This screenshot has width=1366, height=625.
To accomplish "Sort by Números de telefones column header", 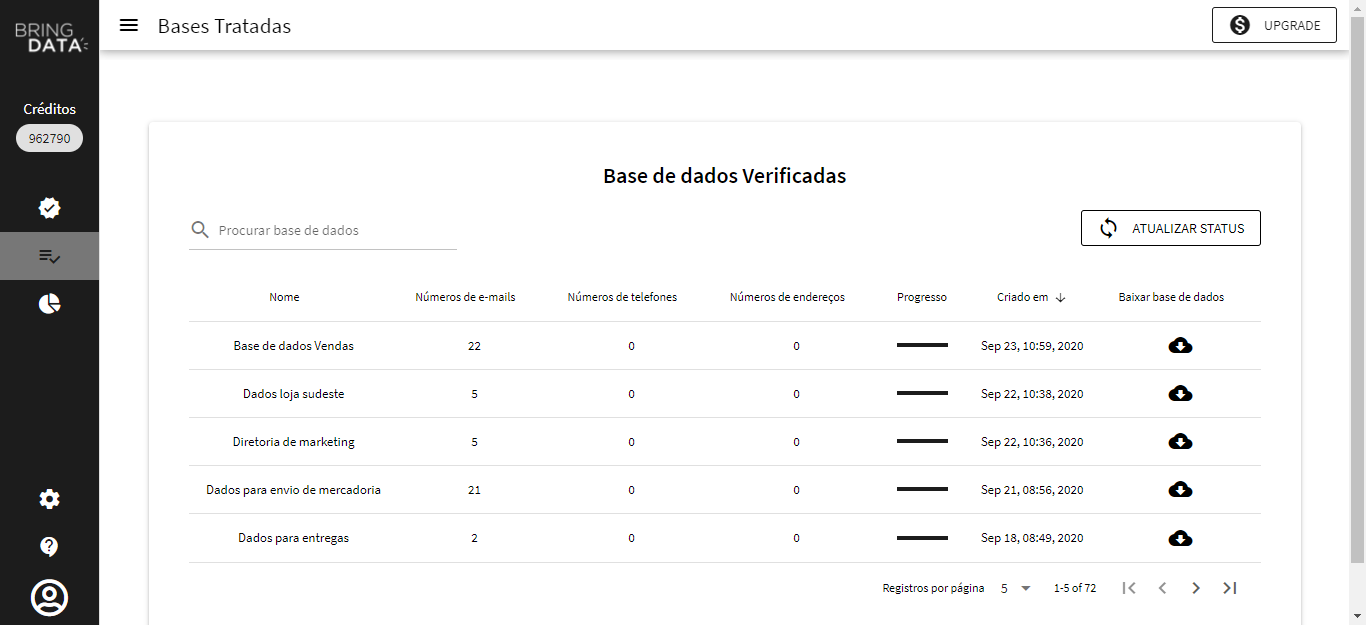I will pos(622,297).
